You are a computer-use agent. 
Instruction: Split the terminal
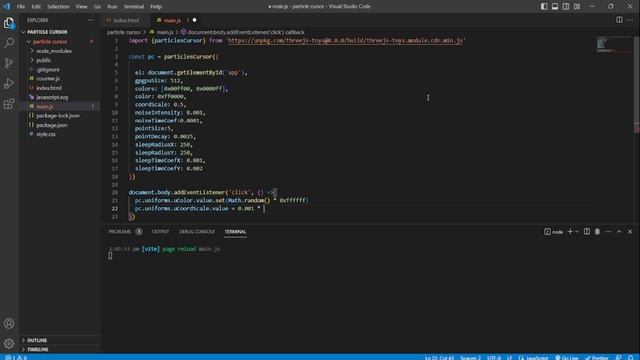click(x=587, y=232)
